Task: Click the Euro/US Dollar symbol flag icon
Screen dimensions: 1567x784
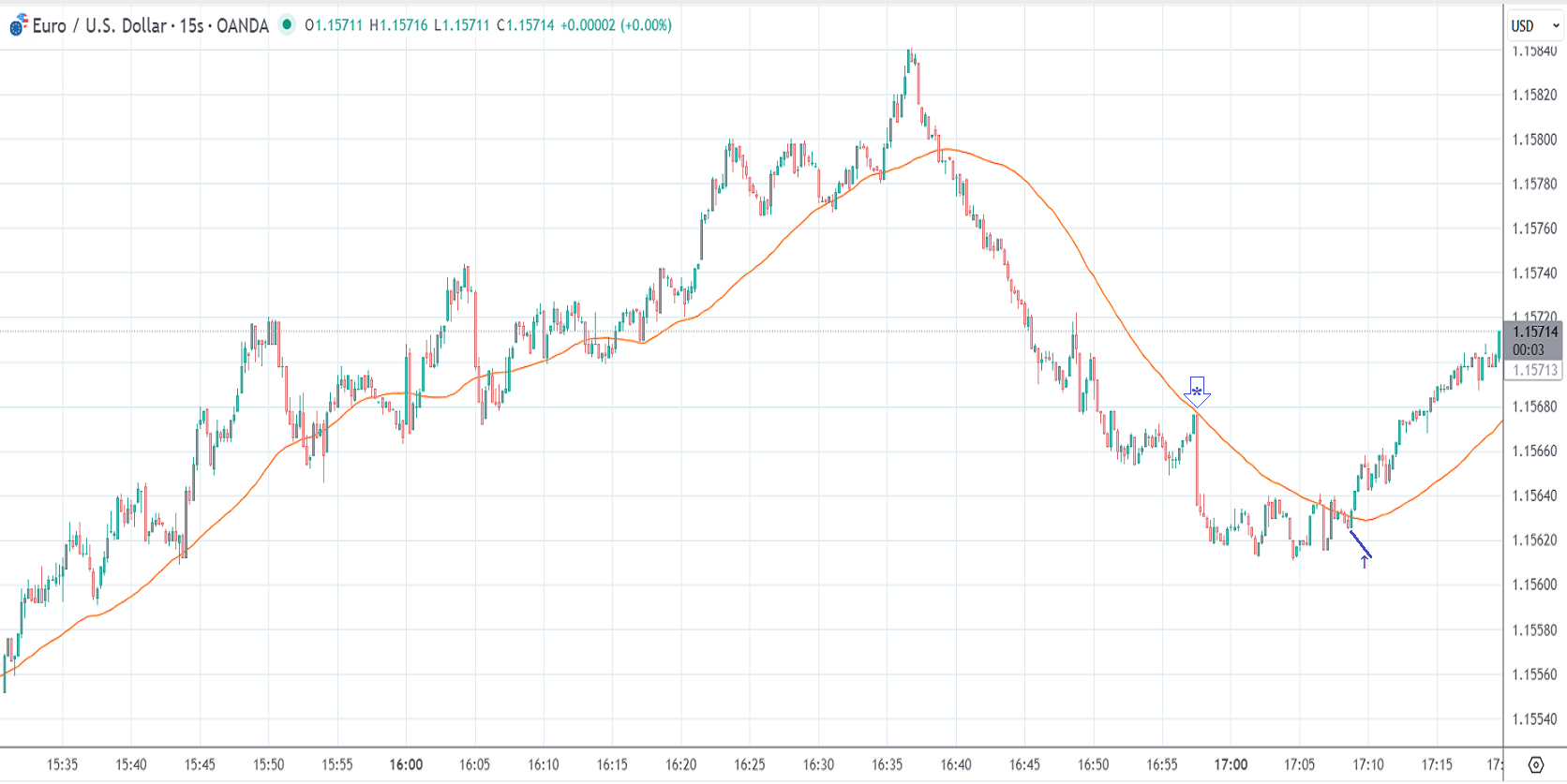Action: pyautogui.click(x=18, y=25)
